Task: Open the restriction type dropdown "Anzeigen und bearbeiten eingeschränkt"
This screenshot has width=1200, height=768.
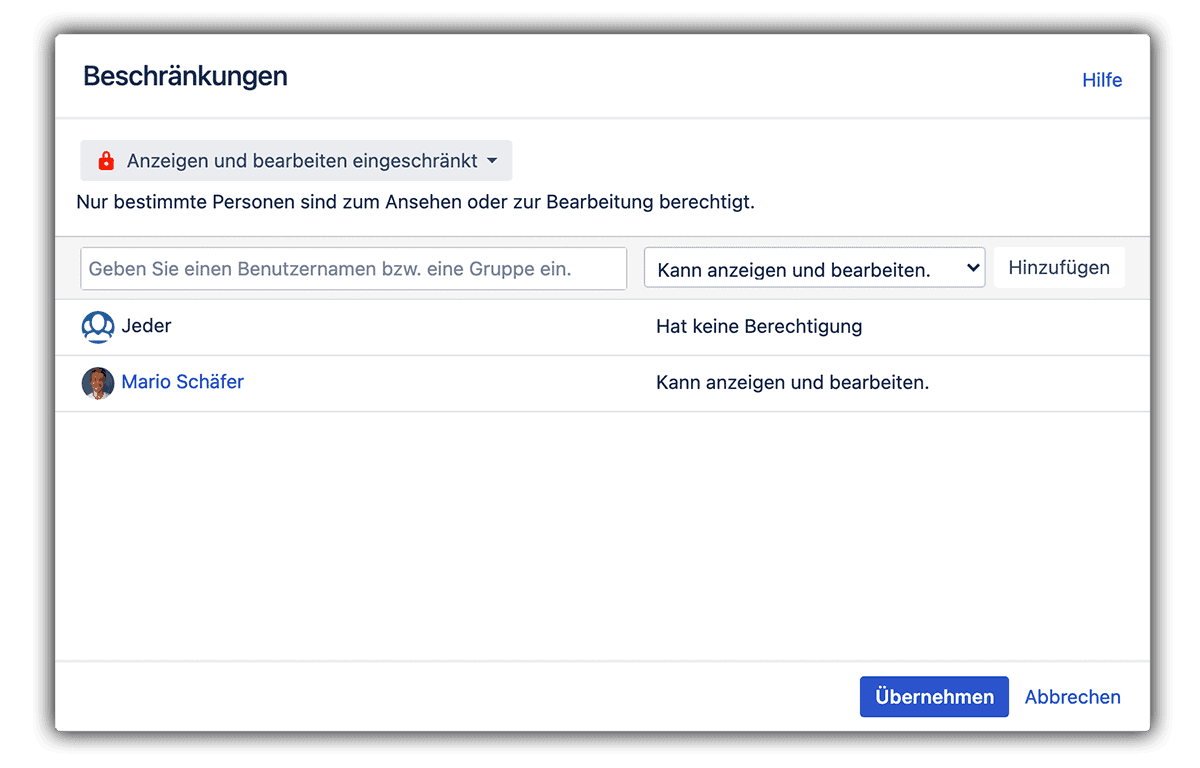Action: point(296,161)
